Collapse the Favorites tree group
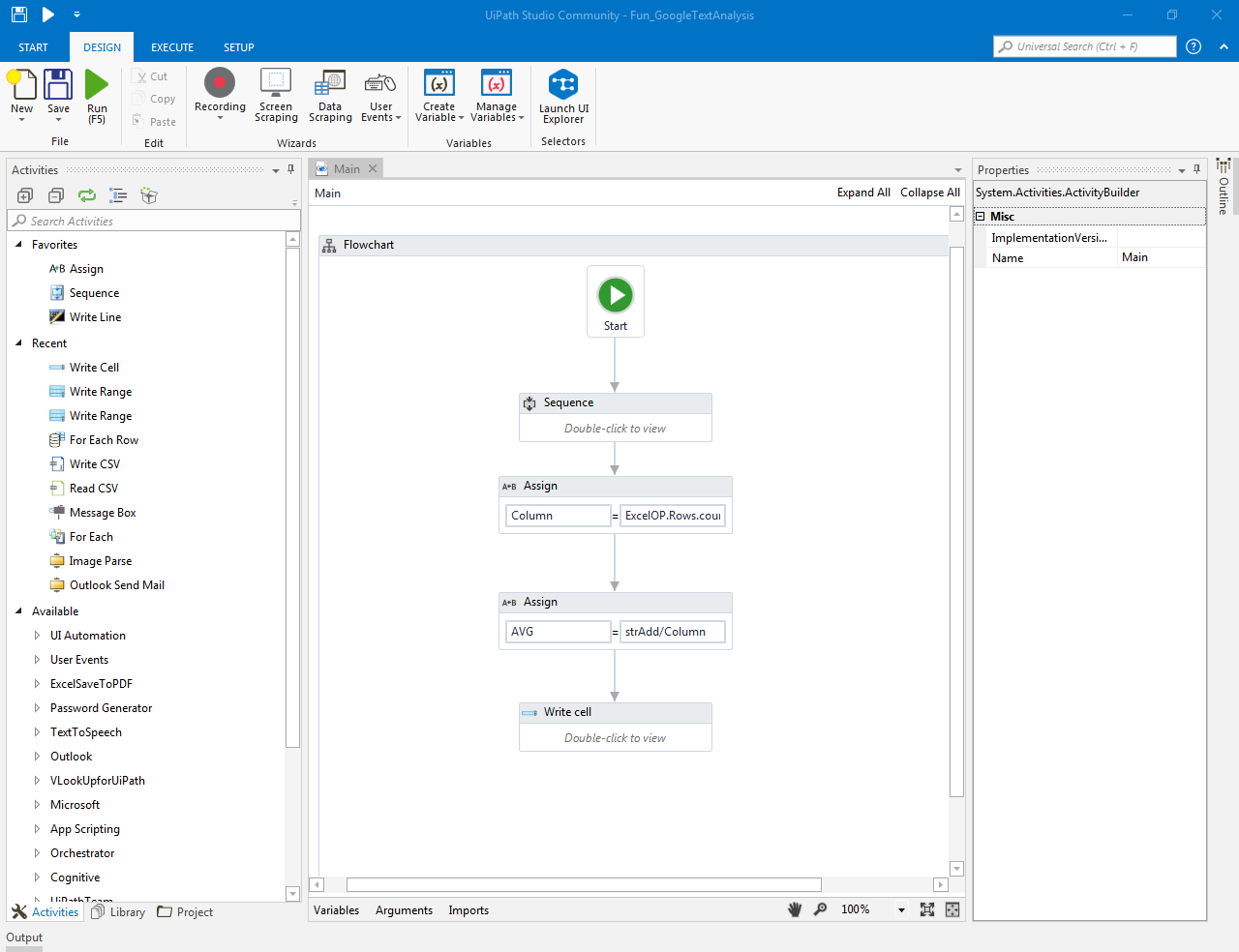This screenshot has height=952, width=1239. point(18,245)
